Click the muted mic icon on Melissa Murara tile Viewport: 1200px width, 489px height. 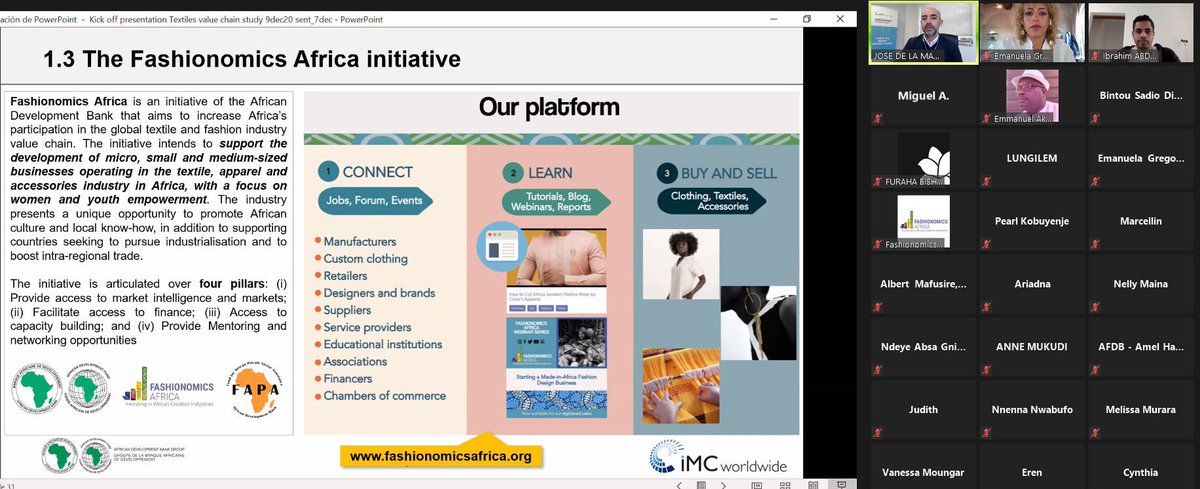coord(1094,433)
